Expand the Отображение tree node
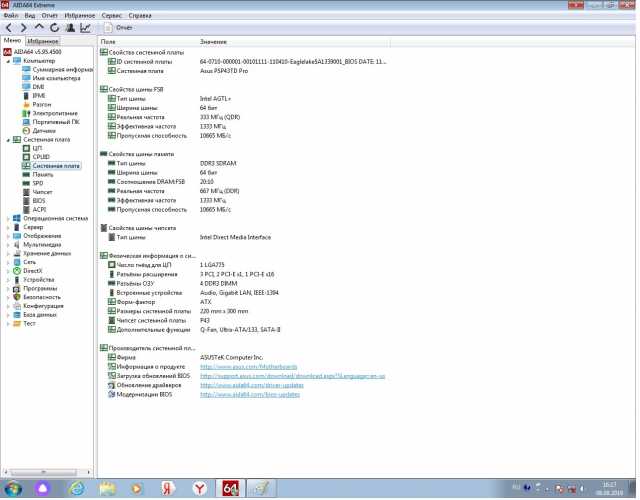This screenshot has height=500, width=640. [x=8, y=236]
